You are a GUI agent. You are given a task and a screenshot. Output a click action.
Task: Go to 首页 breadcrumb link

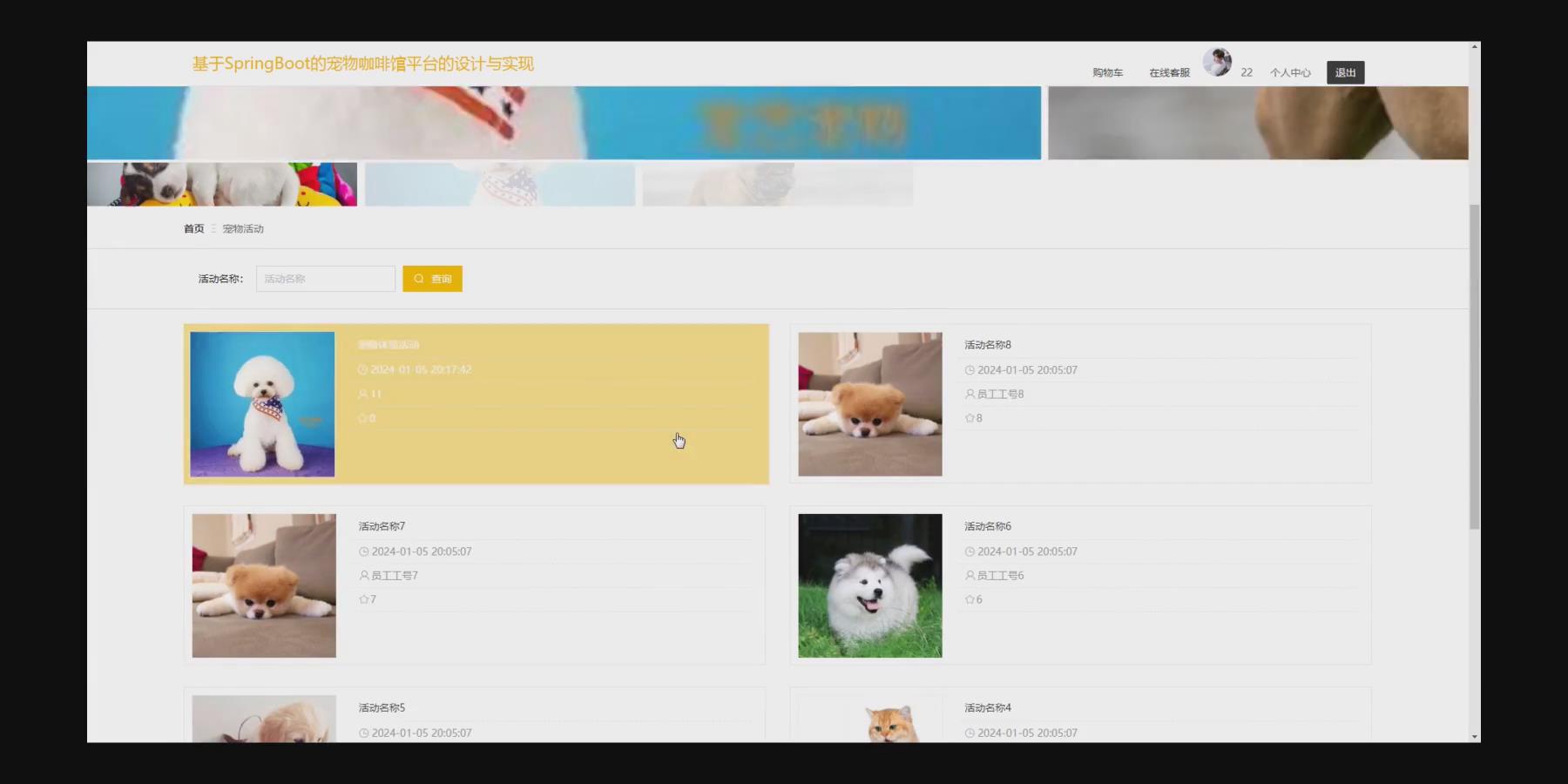point(193,229)
